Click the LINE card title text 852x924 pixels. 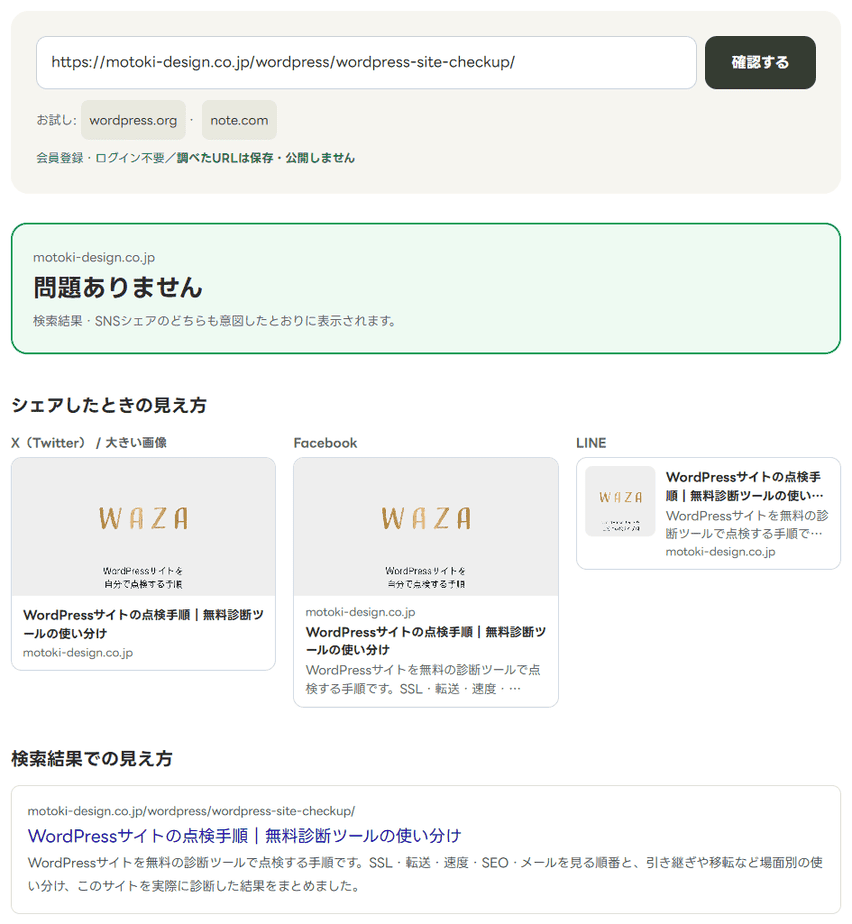(x=745, y=486)
